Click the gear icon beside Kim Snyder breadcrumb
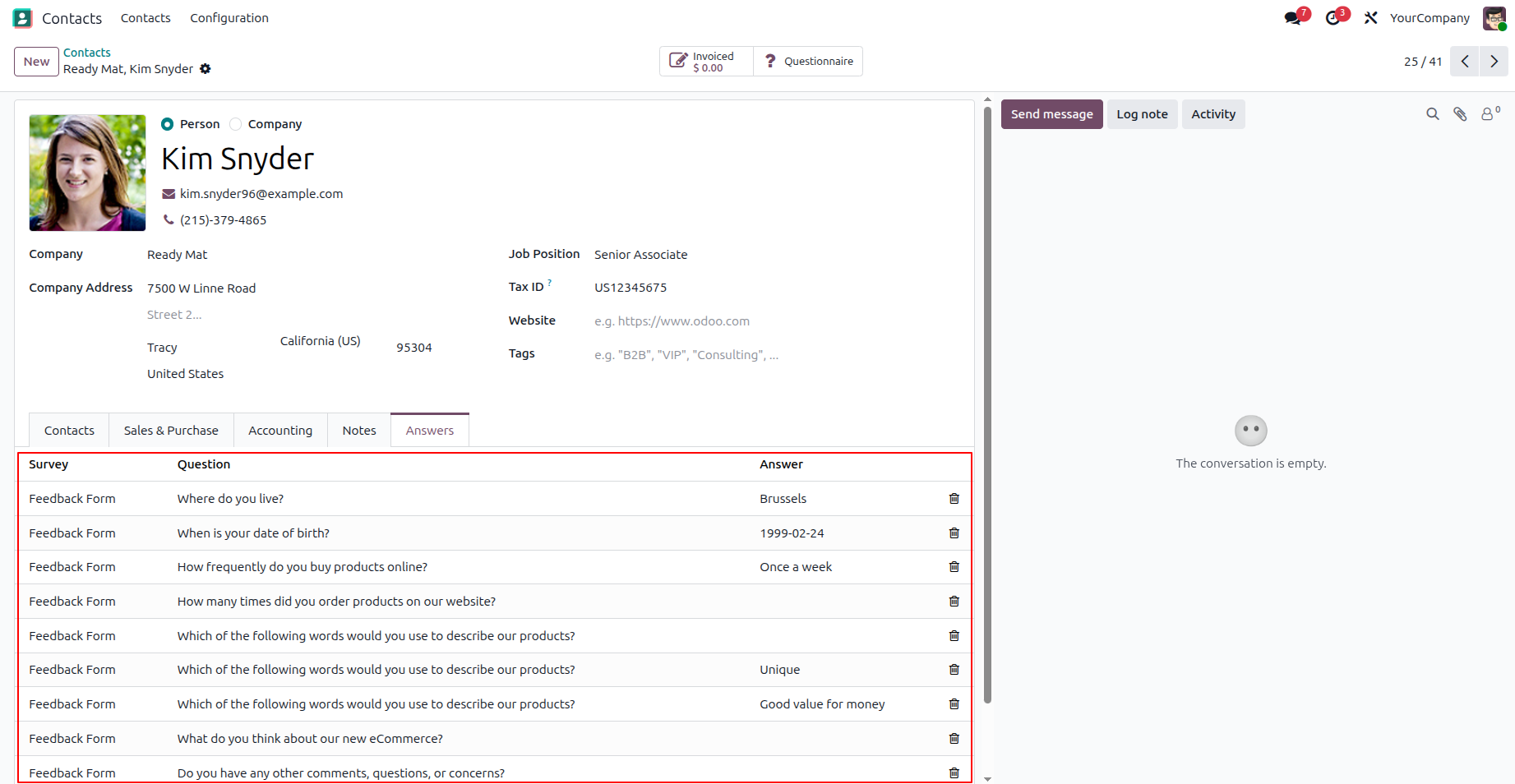This screenshot has width=1515, height=784. pos(206,69)
